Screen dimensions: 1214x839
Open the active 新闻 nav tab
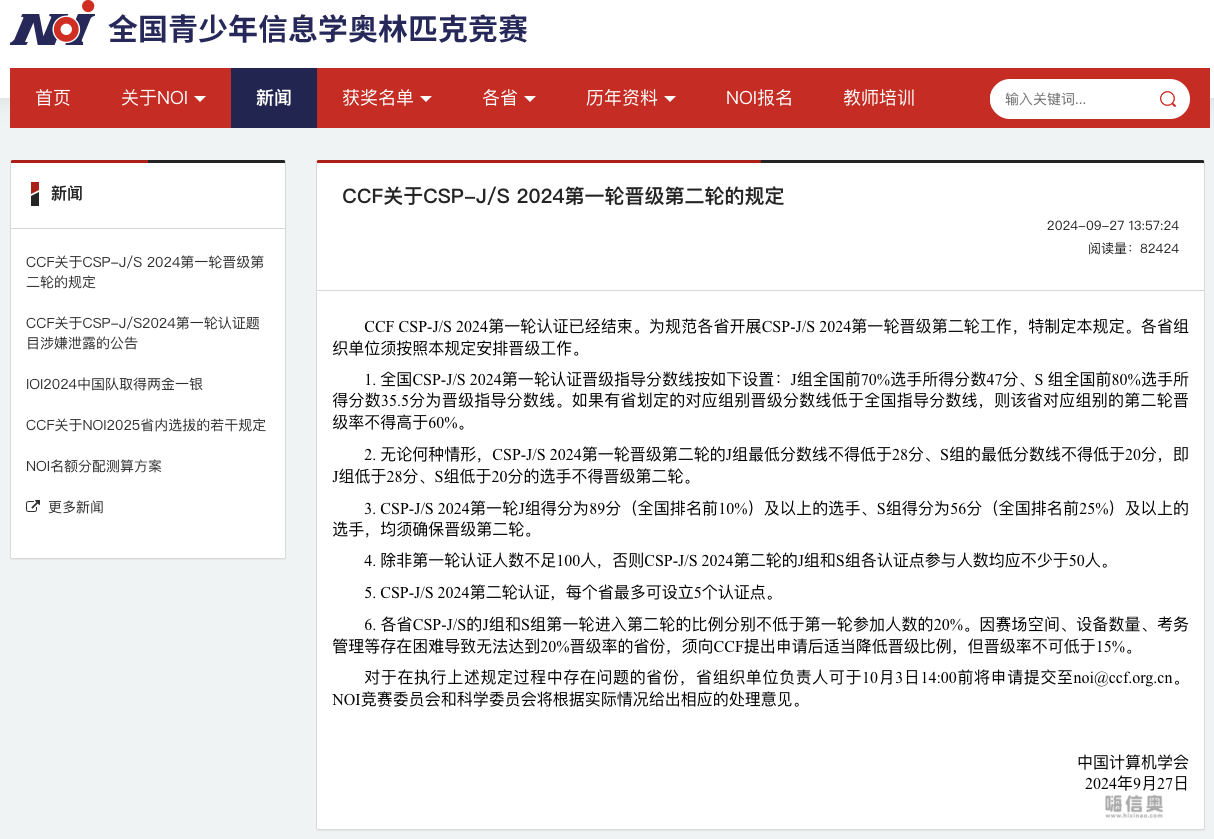point(274,98)
